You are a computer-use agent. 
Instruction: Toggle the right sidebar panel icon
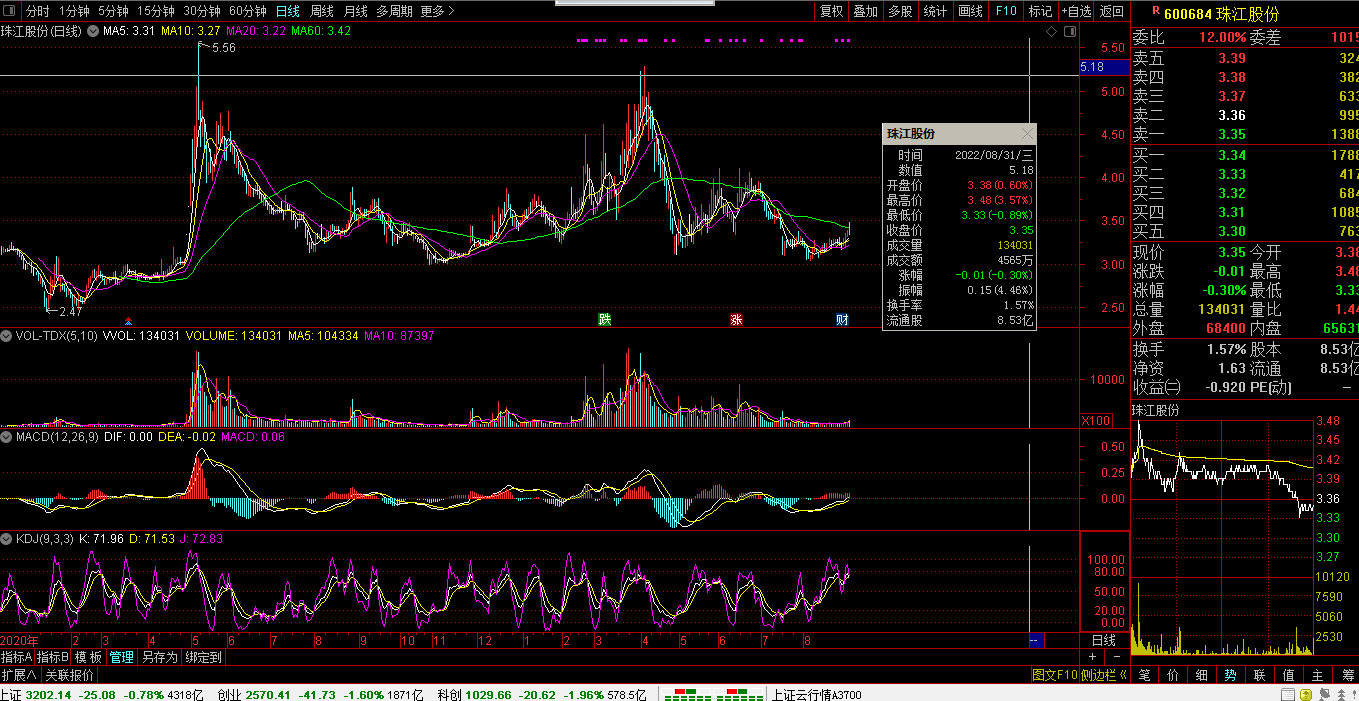click(x=1072, y=32)
